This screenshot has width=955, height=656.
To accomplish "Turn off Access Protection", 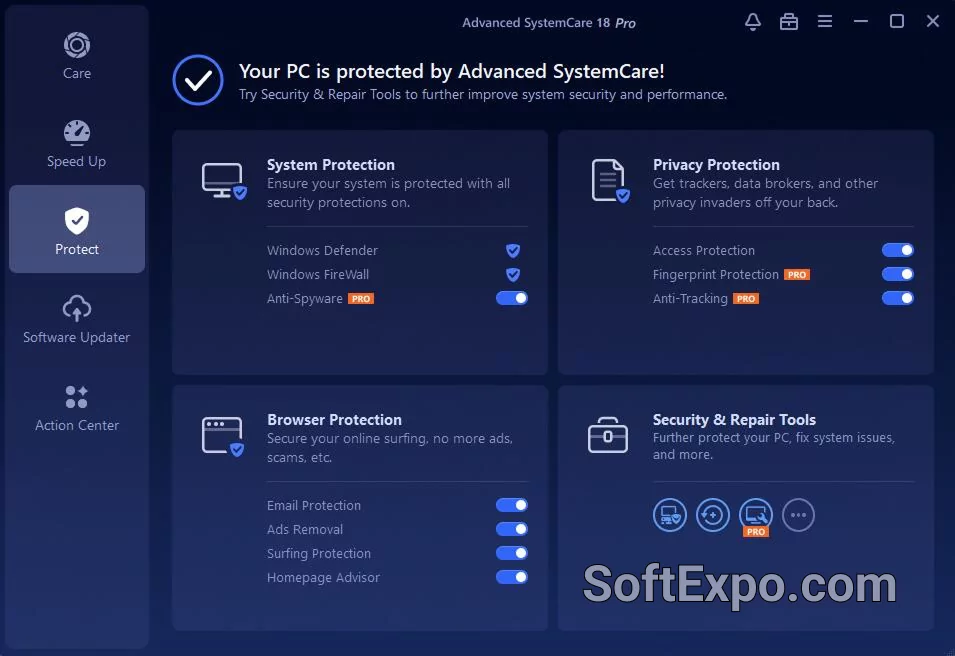I will [x=897, y=250].
